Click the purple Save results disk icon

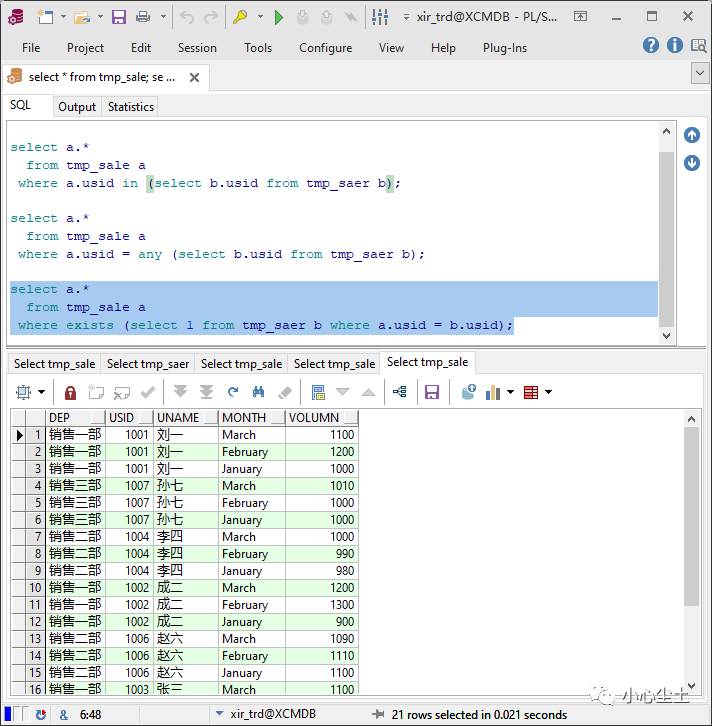pyautogui.click(x=431, y=393)
